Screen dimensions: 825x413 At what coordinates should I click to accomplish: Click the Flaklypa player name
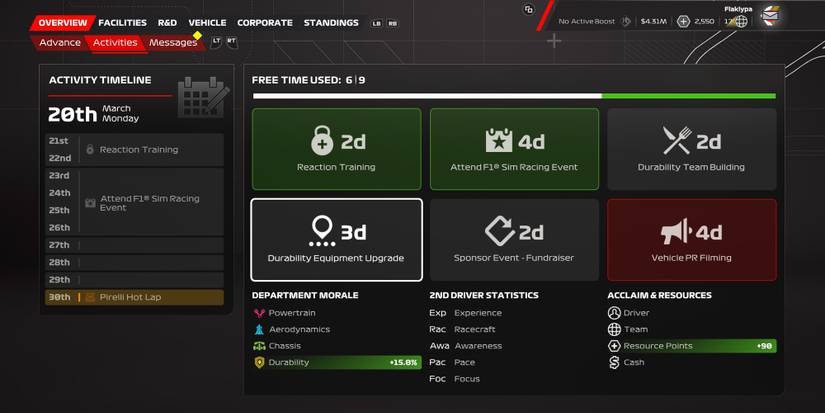[738, 9]
